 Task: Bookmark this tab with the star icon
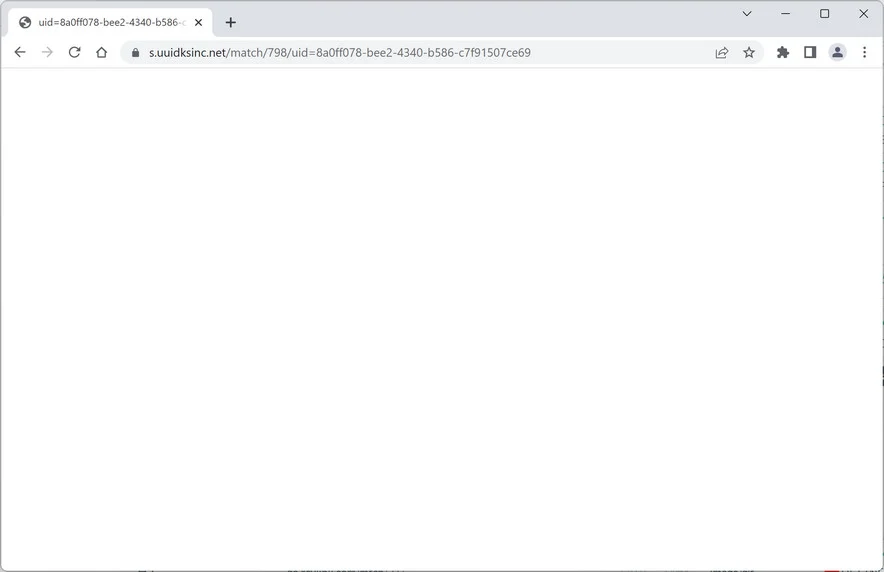coord(749,52)
